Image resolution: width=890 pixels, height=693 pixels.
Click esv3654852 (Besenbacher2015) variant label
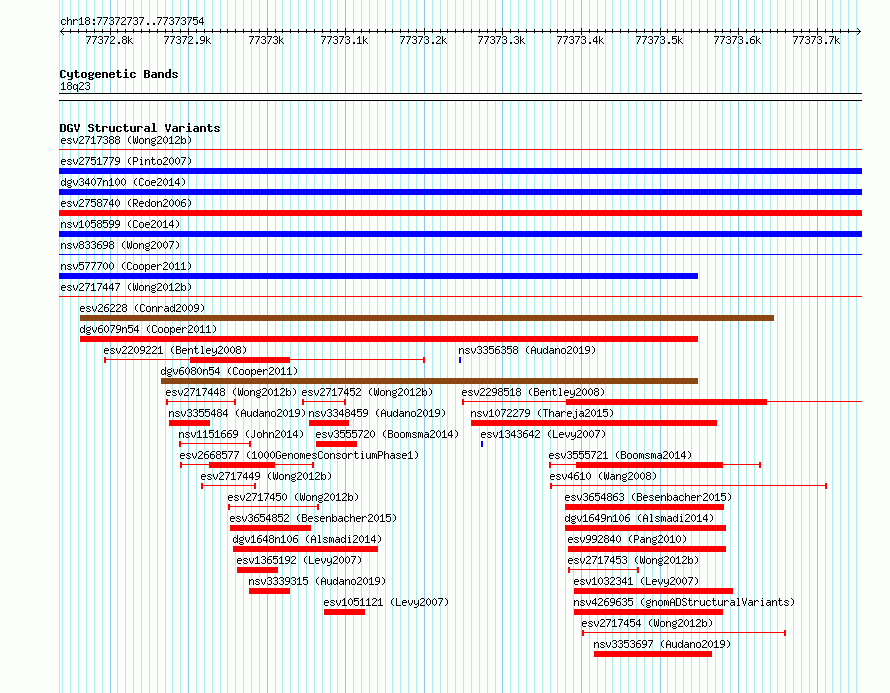click(313, 518)
